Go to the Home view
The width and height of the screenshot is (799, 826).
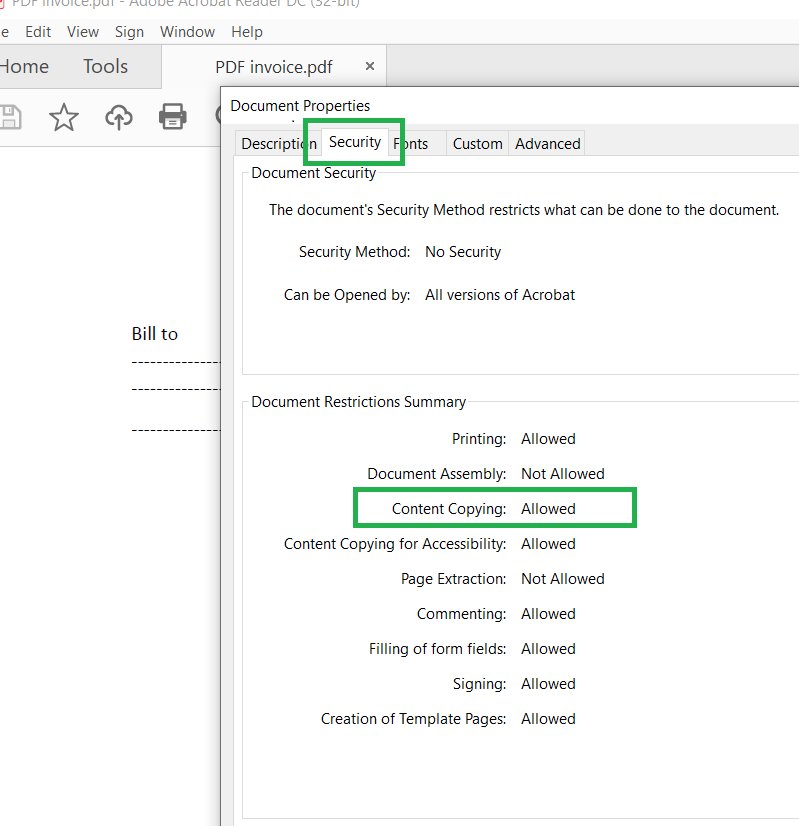[24, 67]
